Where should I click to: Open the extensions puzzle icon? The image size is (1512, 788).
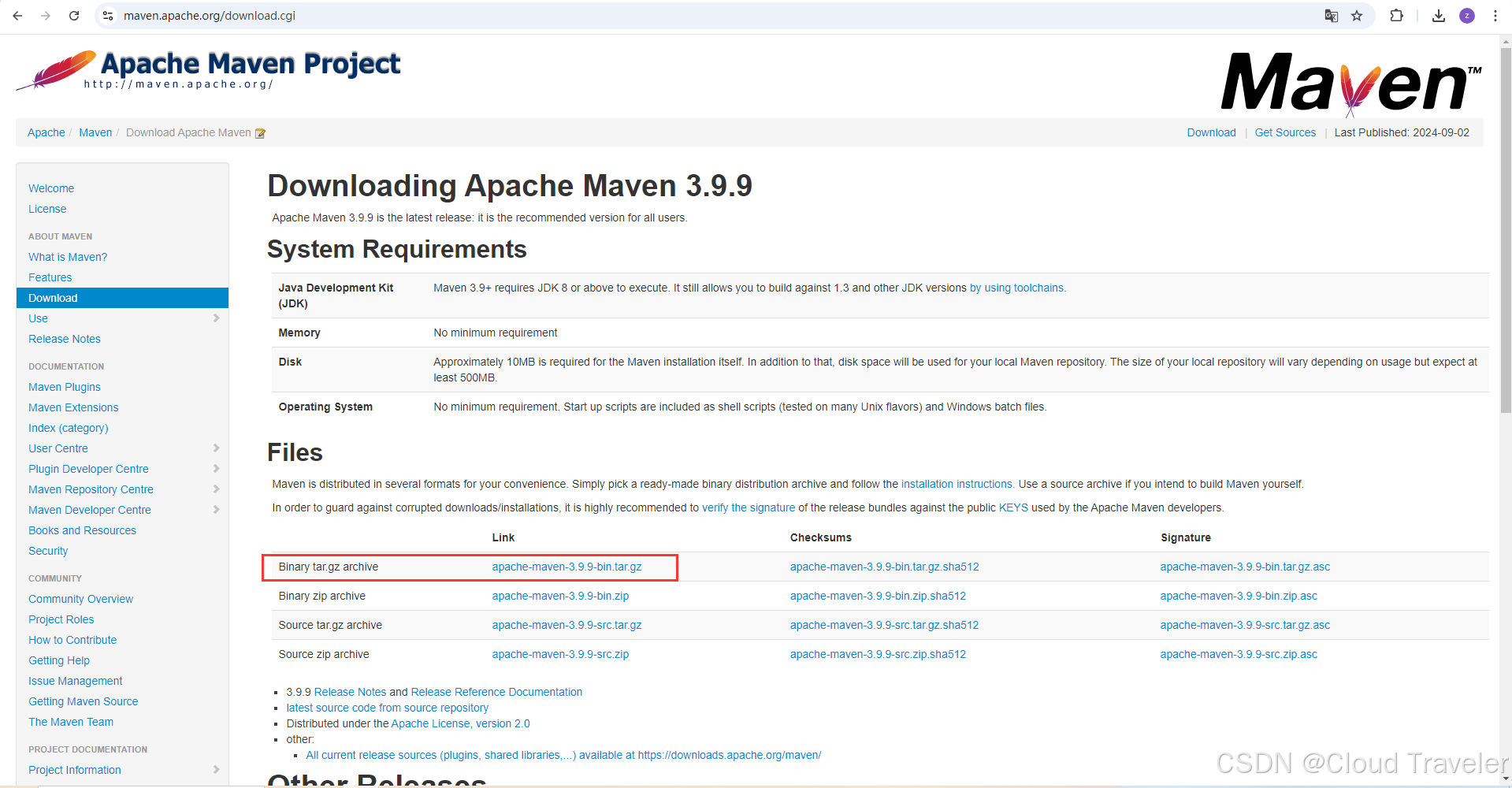pos(1396,16)
